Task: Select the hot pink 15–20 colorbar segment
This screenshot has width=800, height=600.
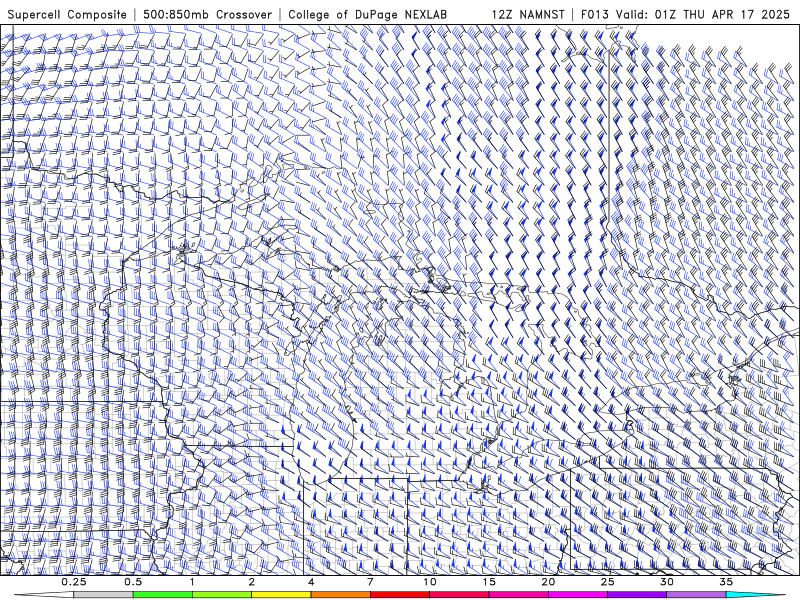Action: tap(518, 595)
